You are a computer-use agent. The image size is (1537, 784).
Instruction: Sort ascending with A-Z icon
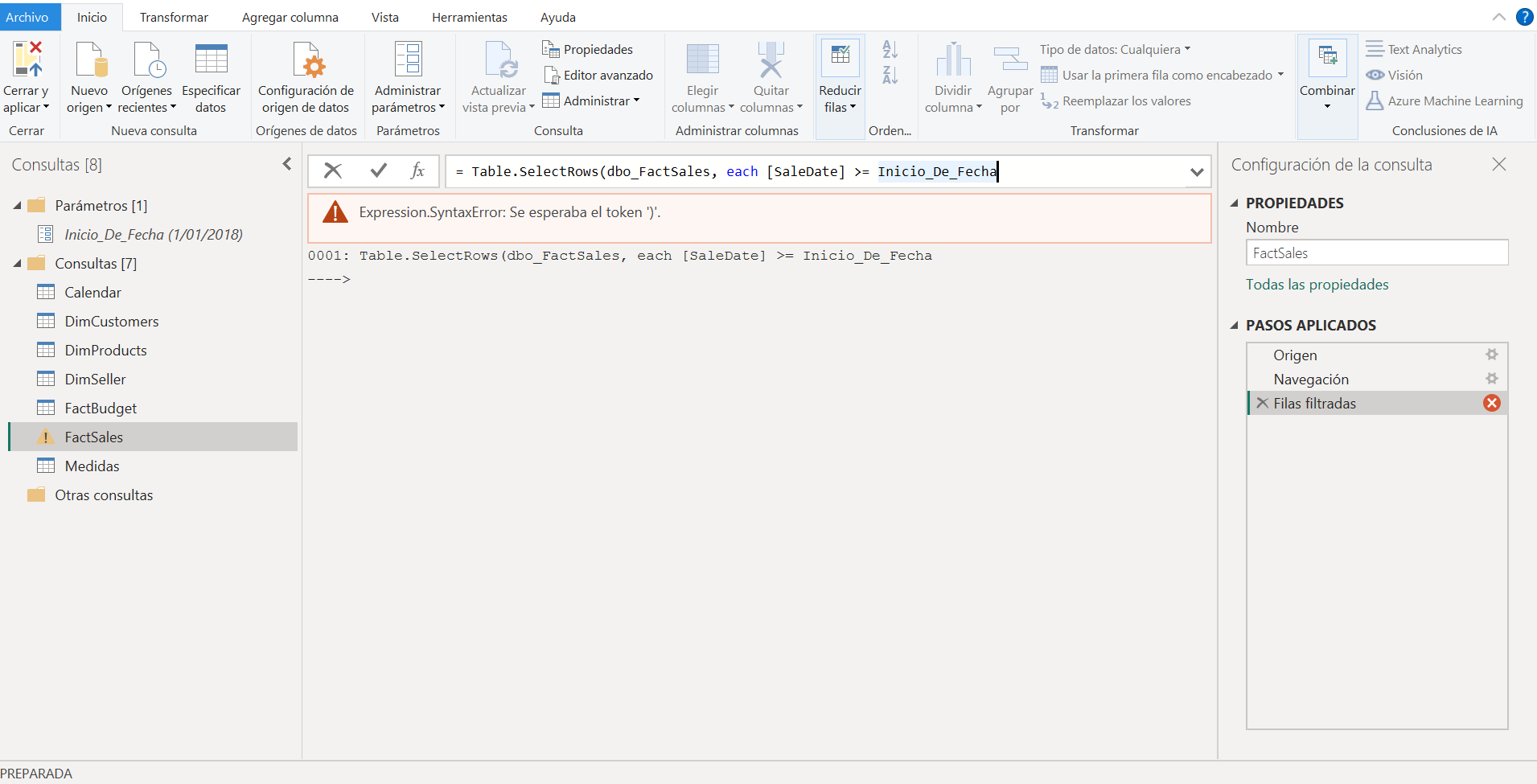click(890, 49)
